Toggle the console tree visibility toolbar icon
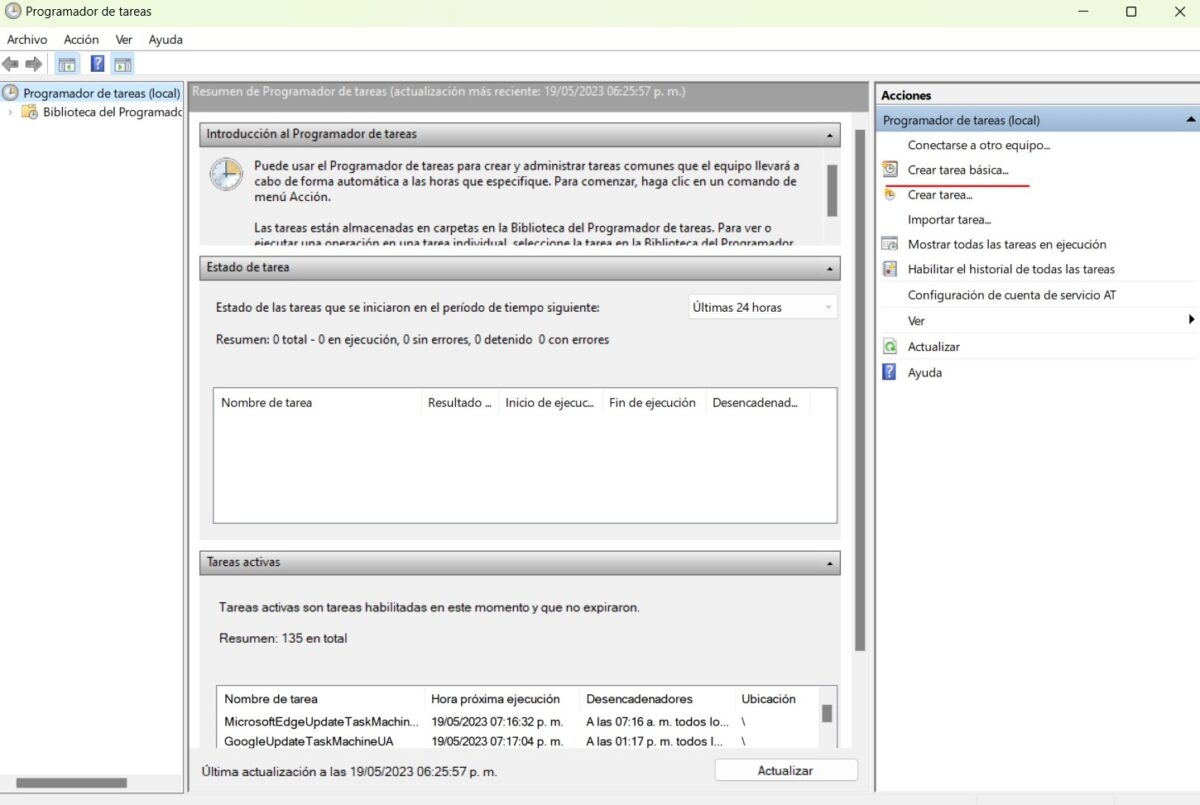 click(66, 63)
